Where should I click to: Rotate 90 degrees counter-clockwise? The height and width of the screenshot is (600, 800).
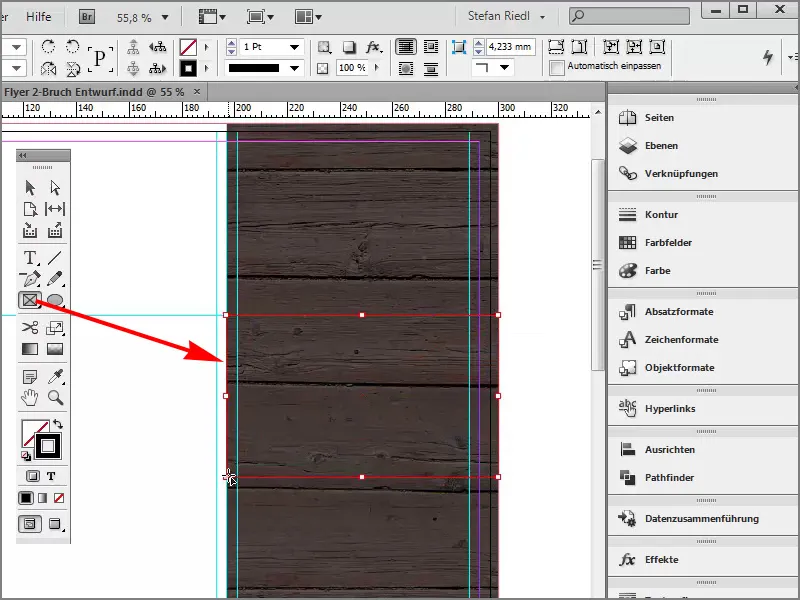coord(73,47)
